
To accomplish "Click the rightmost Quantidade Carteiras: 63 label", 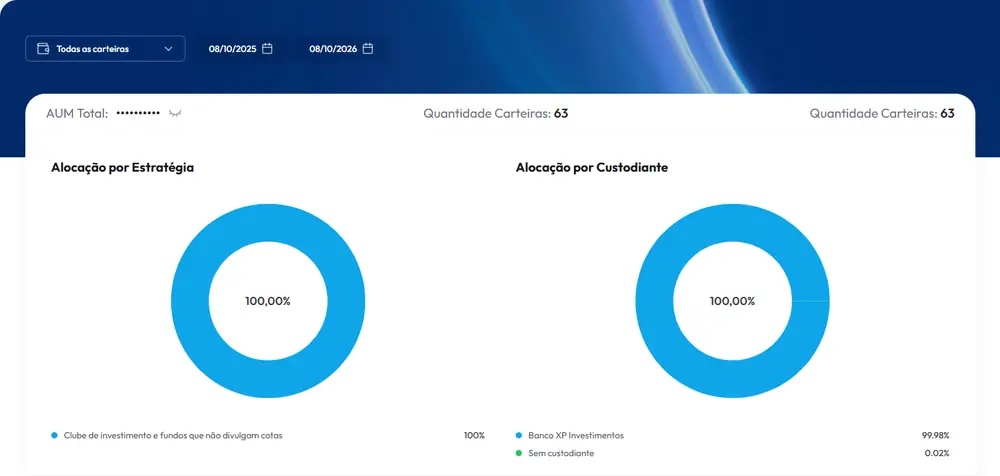I will pos(882,114).
